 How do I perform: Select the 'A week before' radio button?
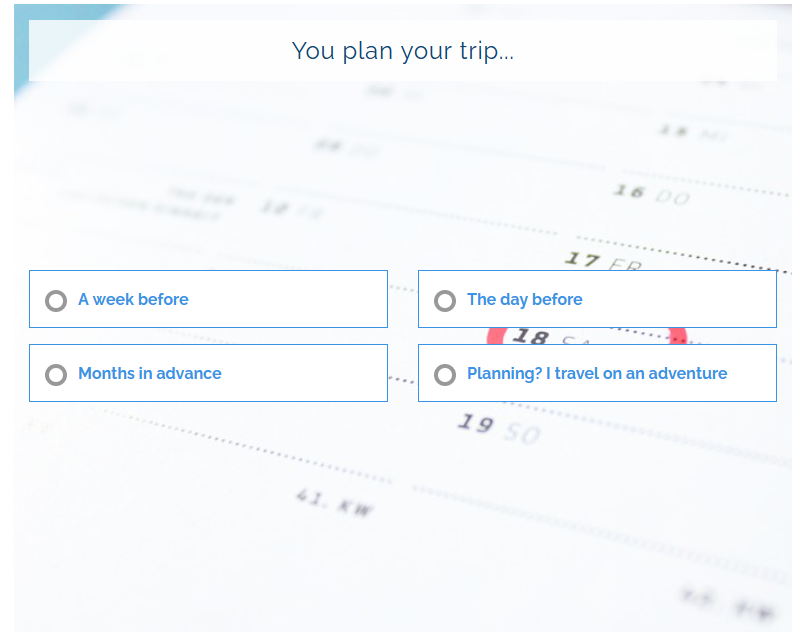pos(56,300)
